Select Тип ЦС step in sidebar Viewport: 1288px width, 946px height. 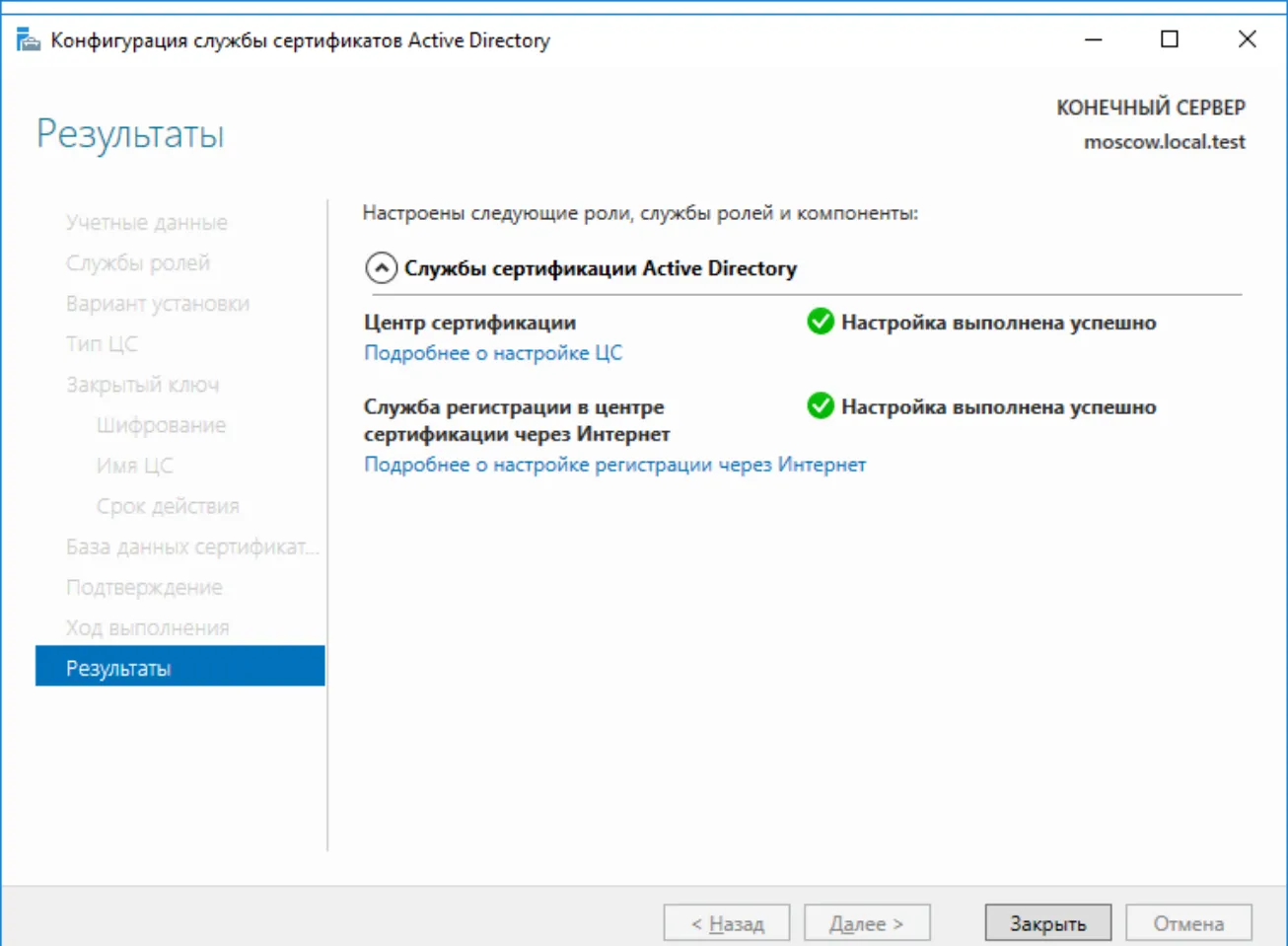102,344
